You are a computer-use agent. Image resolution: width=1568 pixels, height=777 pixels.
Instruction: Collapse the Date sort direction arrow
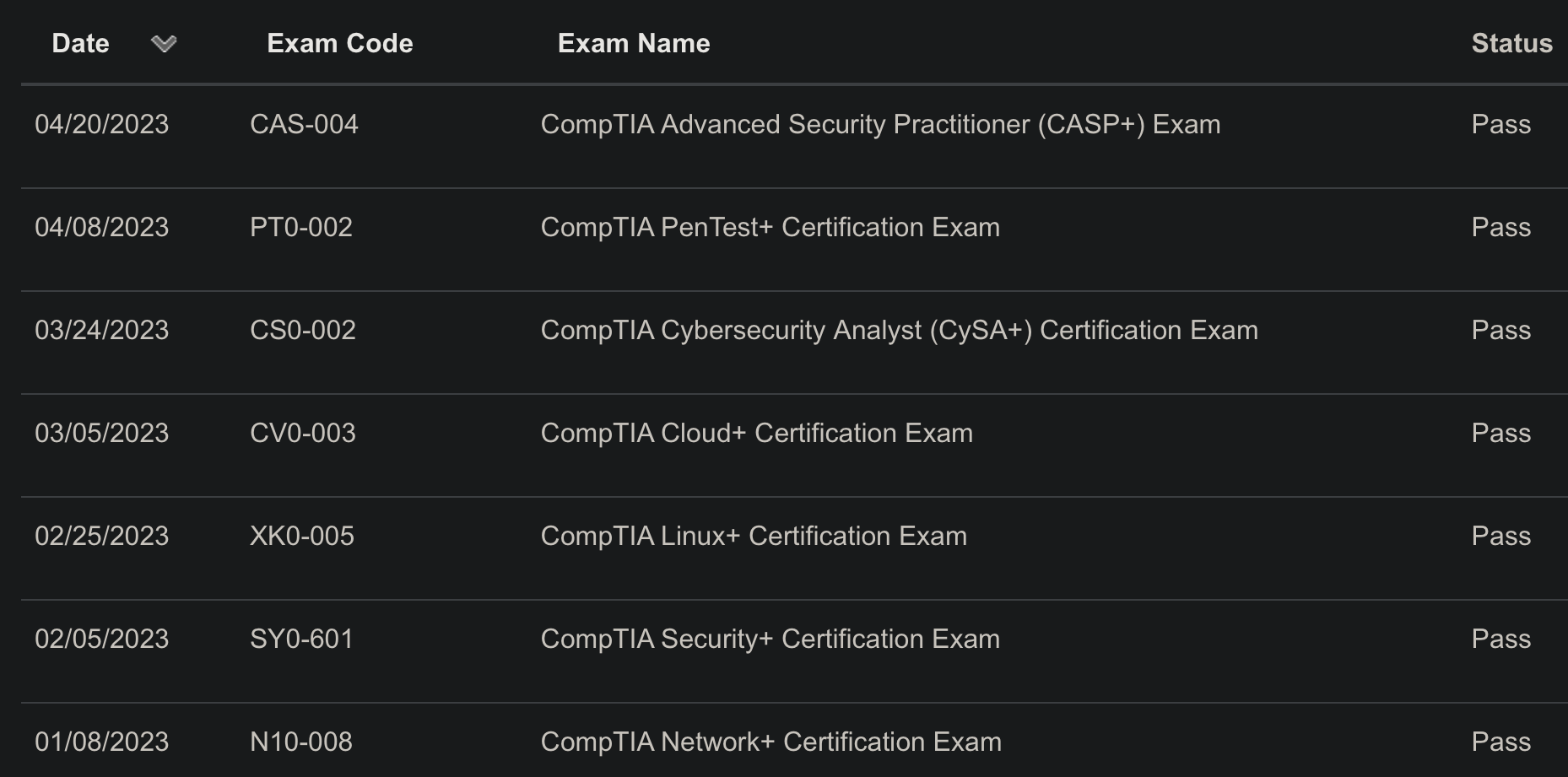(165, 44)
